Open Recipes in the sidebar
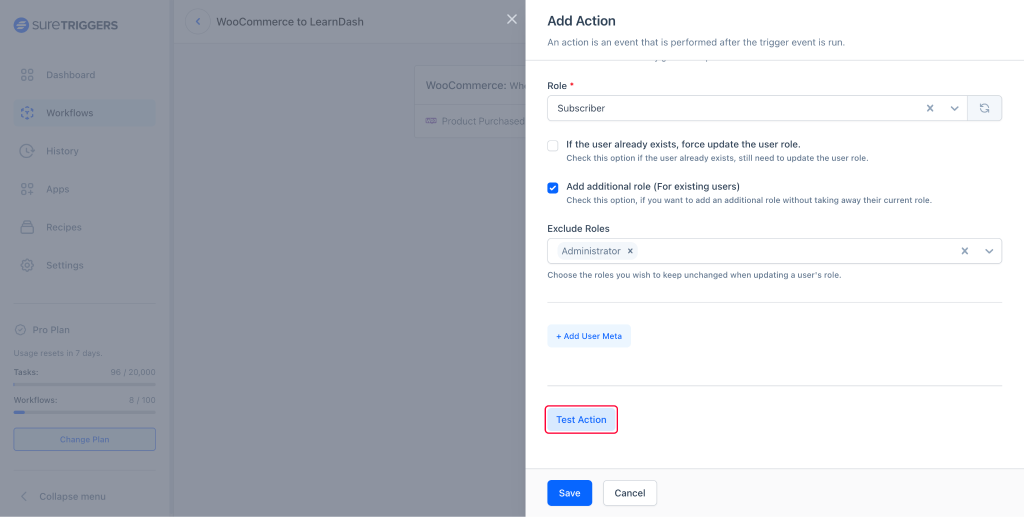The width and height of the screenshot is (1024, 517). click(x=84, y=227)
